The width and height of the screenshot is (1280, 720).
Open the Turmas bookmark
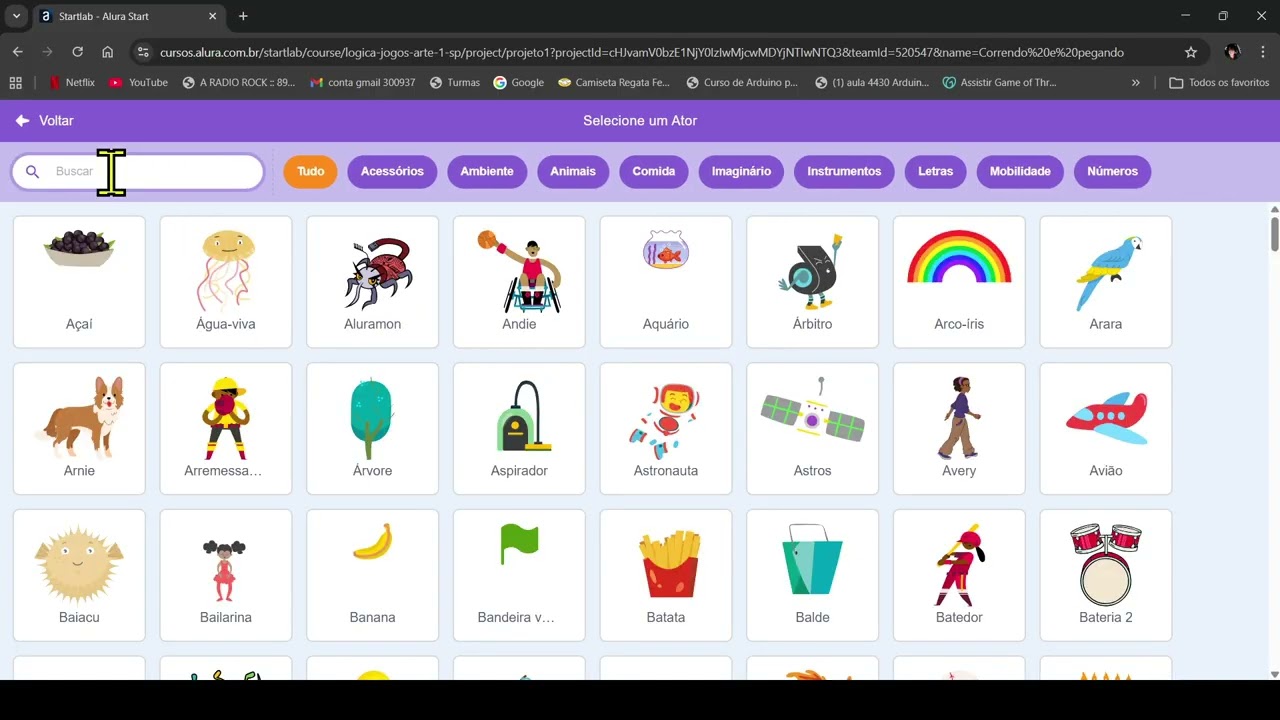[x=455, y=83]
